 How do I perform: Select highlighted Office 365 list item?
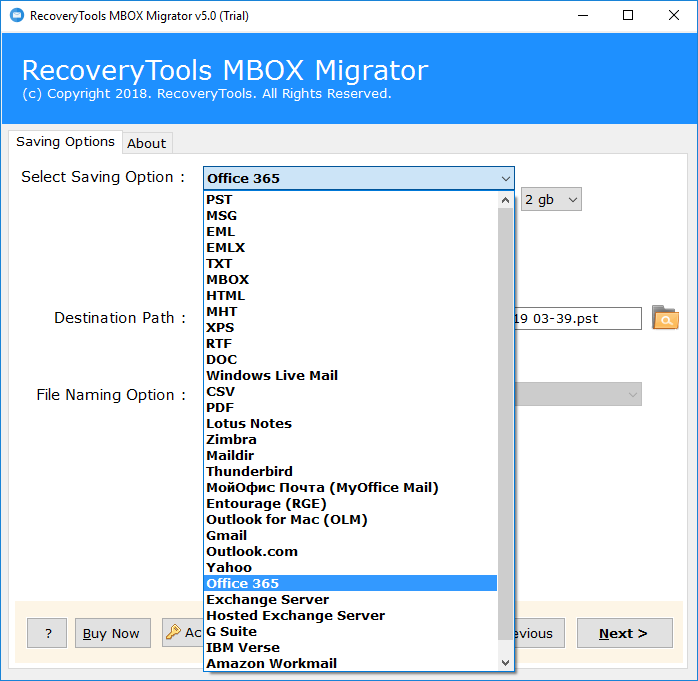[350, 583]
